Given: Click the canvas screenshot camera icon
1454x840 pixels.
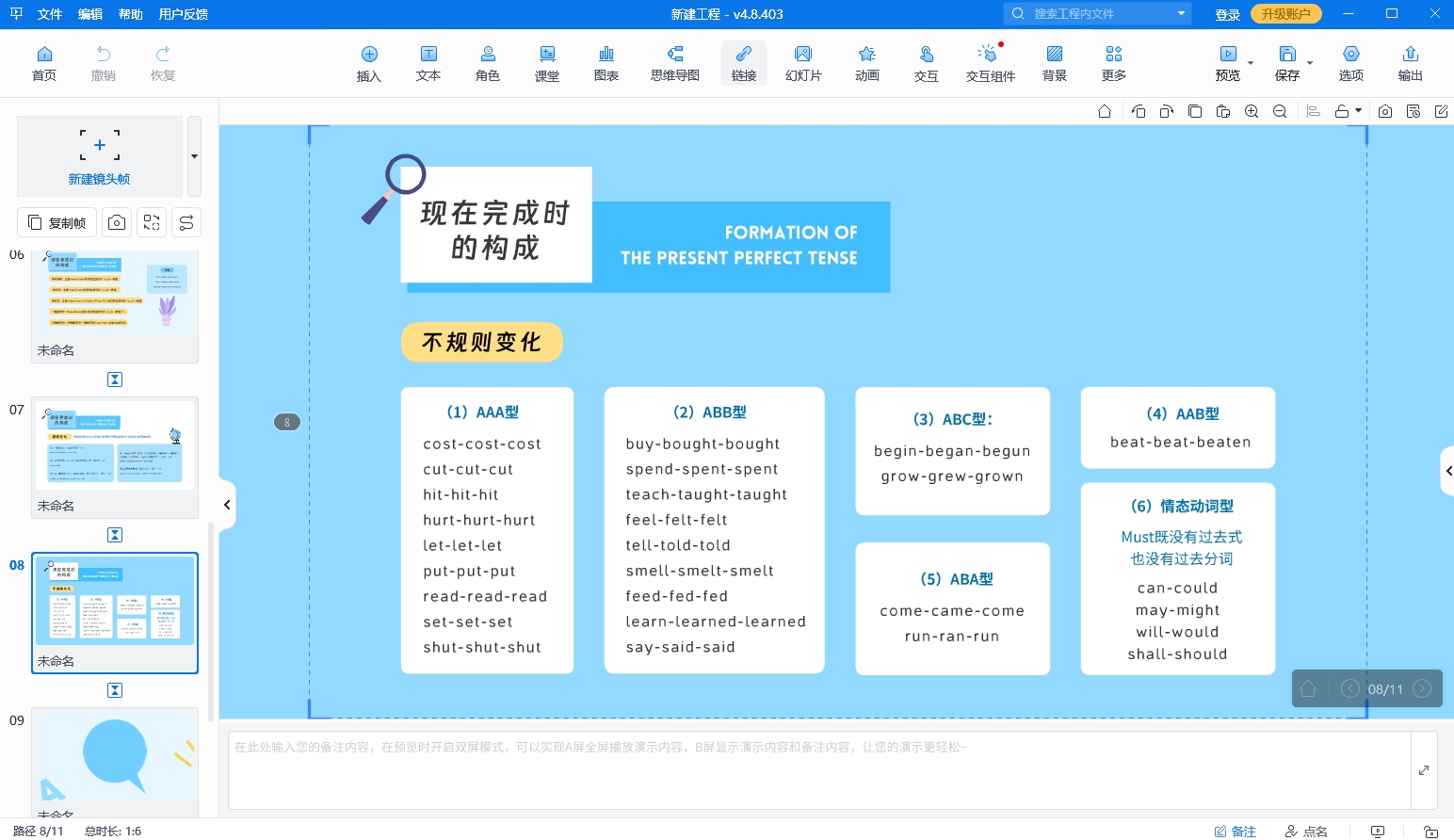Looking at the screenshot, I should tap(1385, 111).
